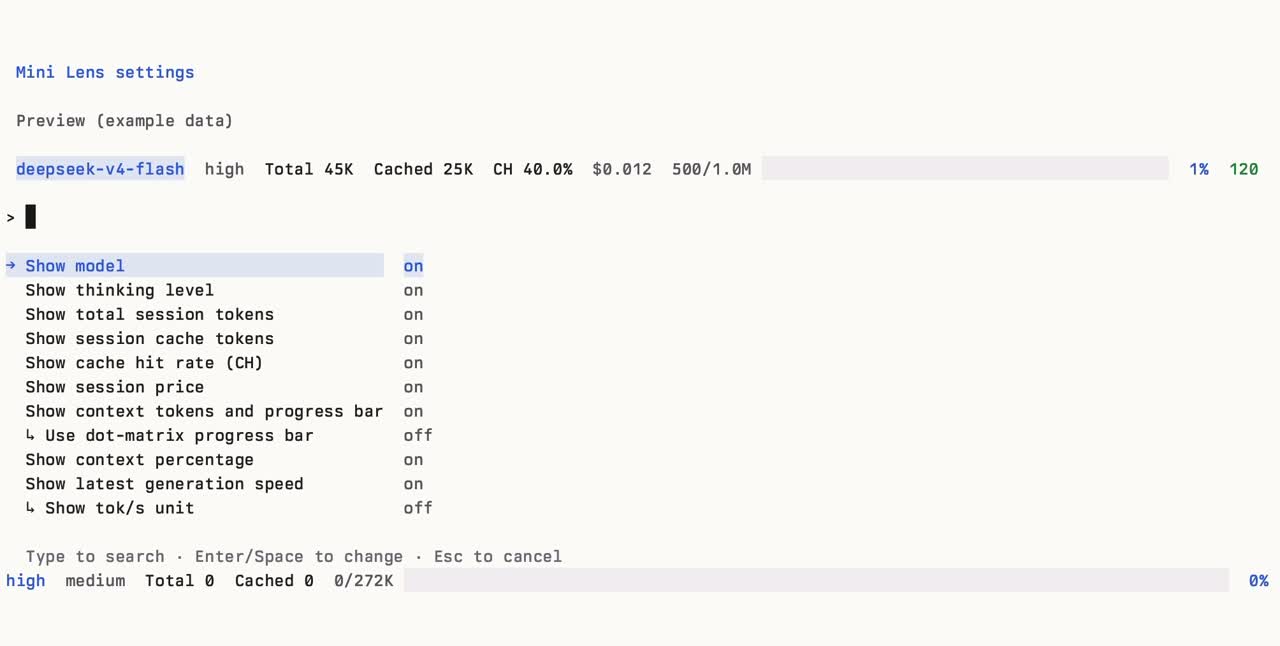Toggle 'on' value for latest generation speed
Image resolution: width=1280 pixels, height=646 pixels.
(413, 484)
